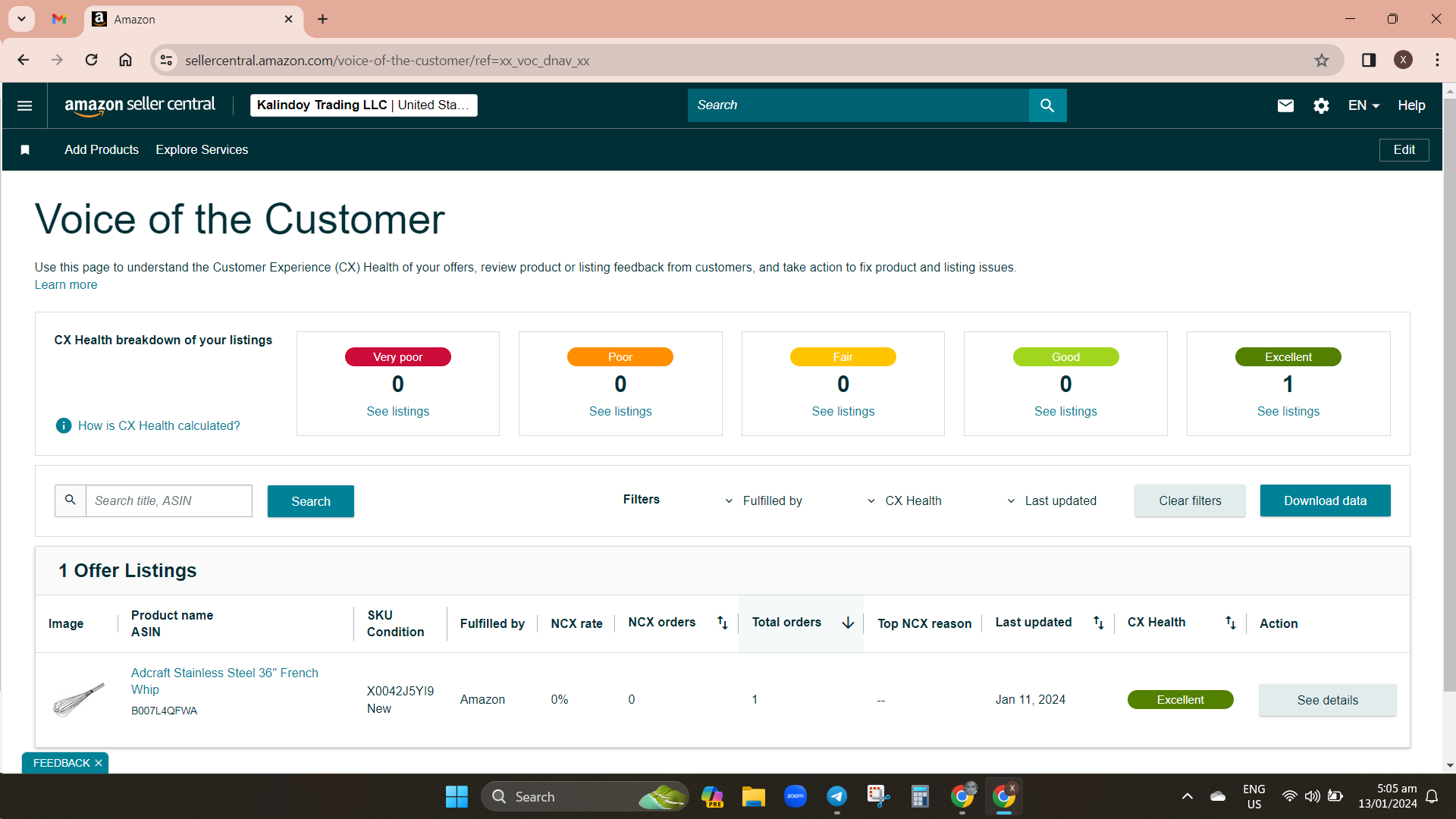This screenshot has width=1456, height=819.
Task: Open How is CX Health calculated link
Action: tap(158, 425)
